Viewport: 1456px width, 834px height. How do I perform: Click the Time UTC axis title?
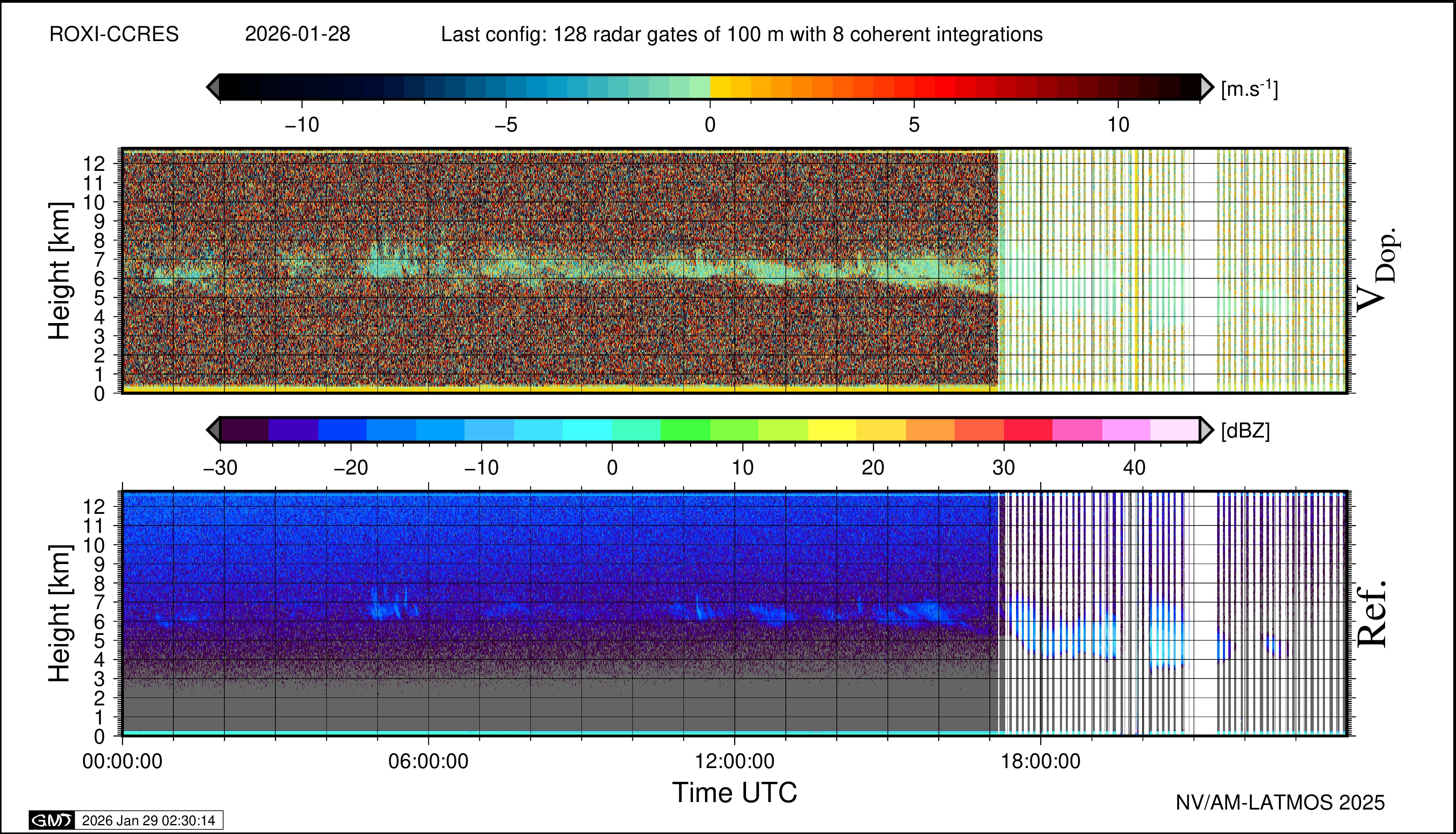[734, 793]
